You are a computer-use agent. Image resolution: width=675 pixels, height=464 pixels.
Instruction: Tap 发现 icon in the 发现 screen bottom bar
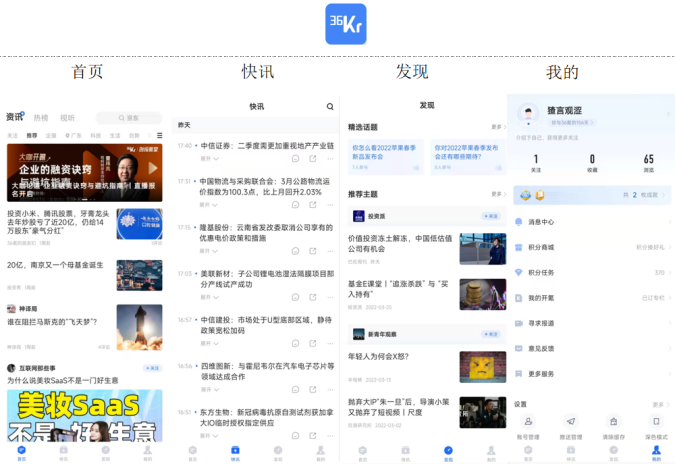tap(448, 453)
